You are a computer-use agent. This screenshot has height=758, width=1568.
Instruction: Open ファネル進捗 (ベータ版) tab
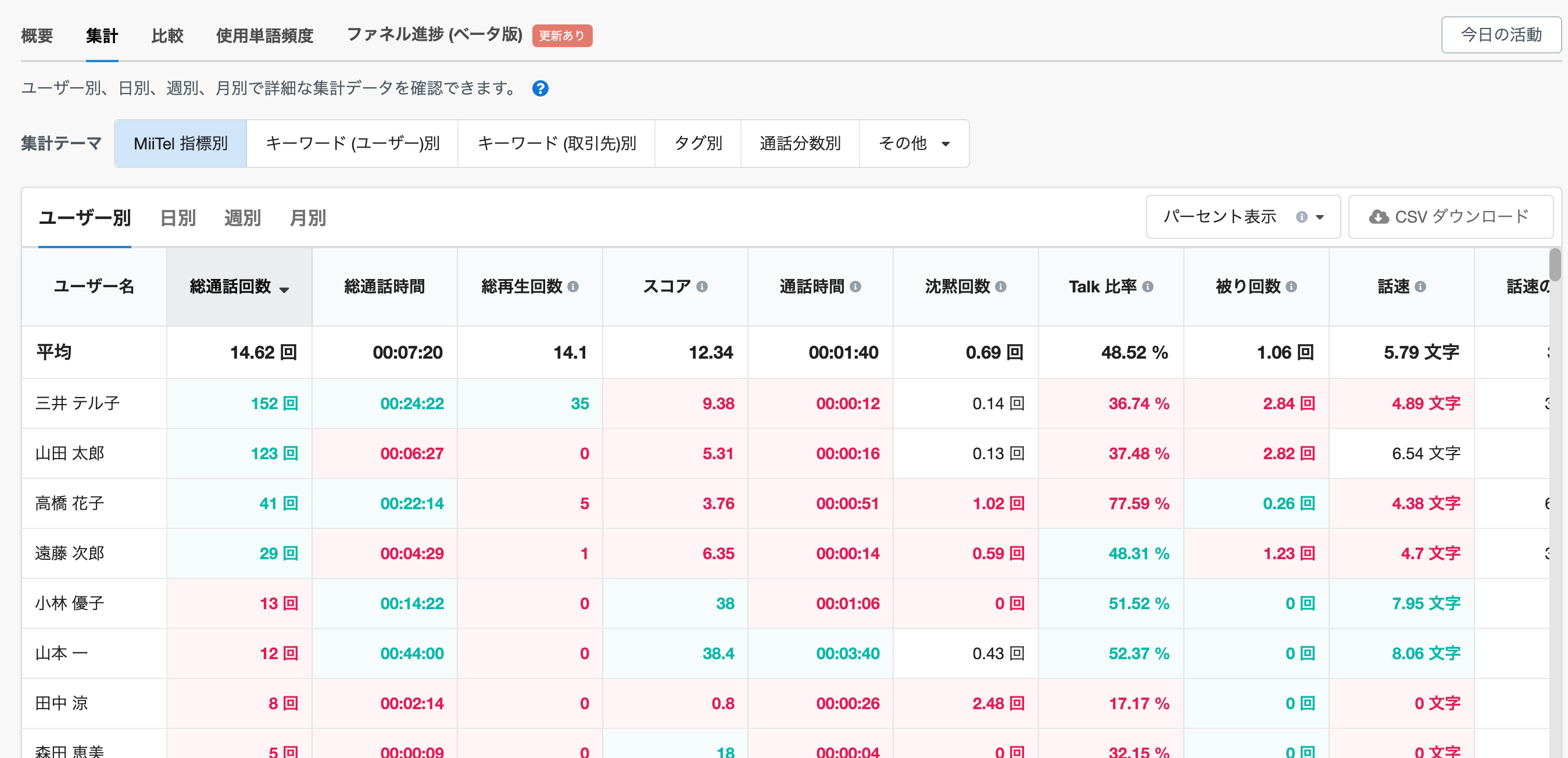435,35
